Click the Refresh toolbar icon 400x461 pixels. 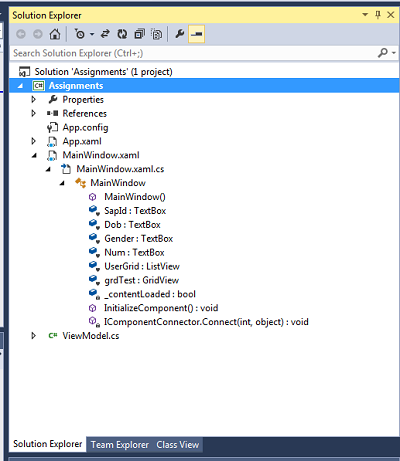coord(122,34)
